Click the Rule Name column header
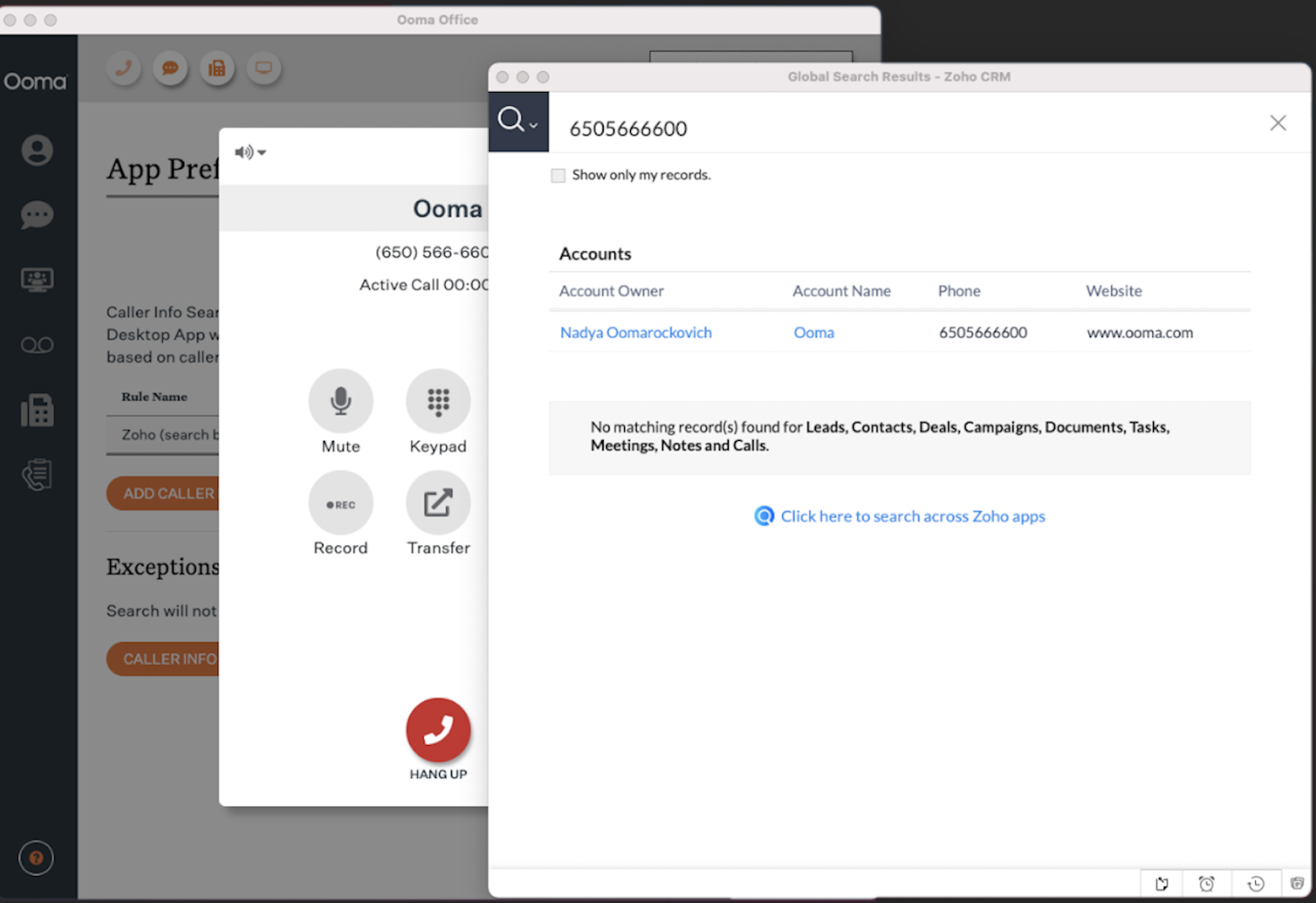This screenshot has width=1316, height=903. (x=155, y=396)
